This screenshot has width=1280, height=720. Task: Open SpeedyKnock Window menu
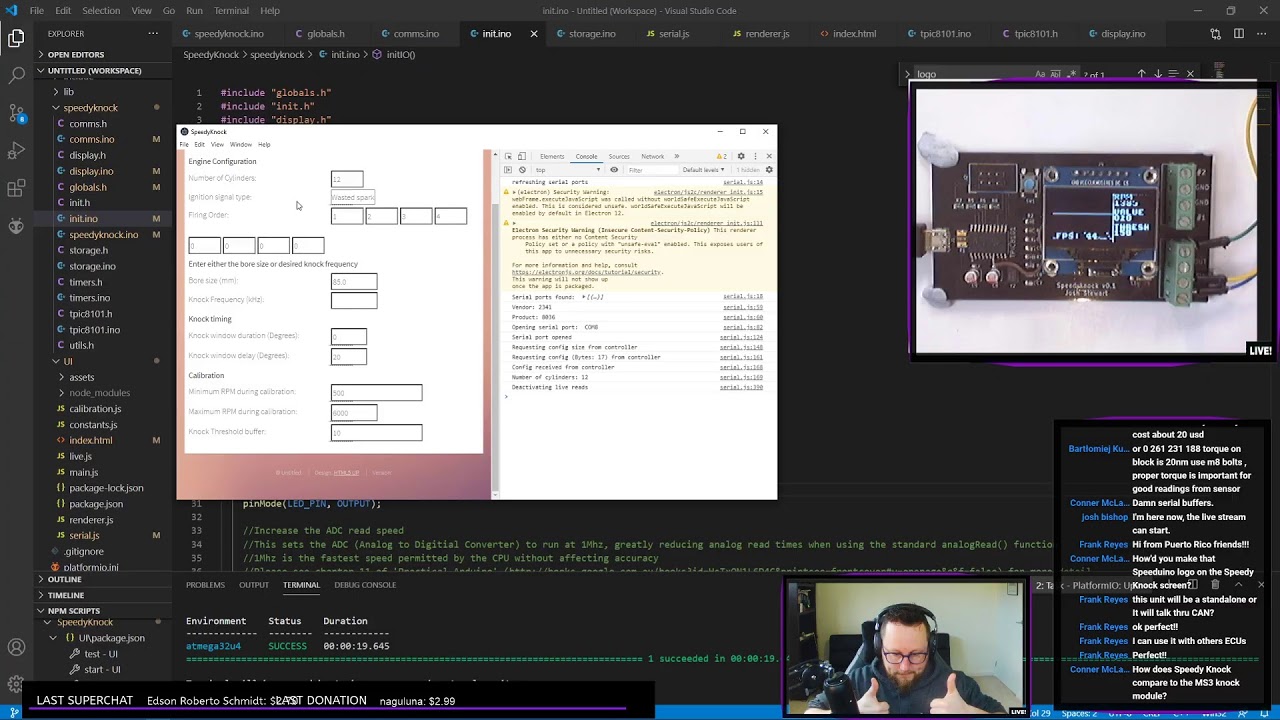(x=240, y=145)
